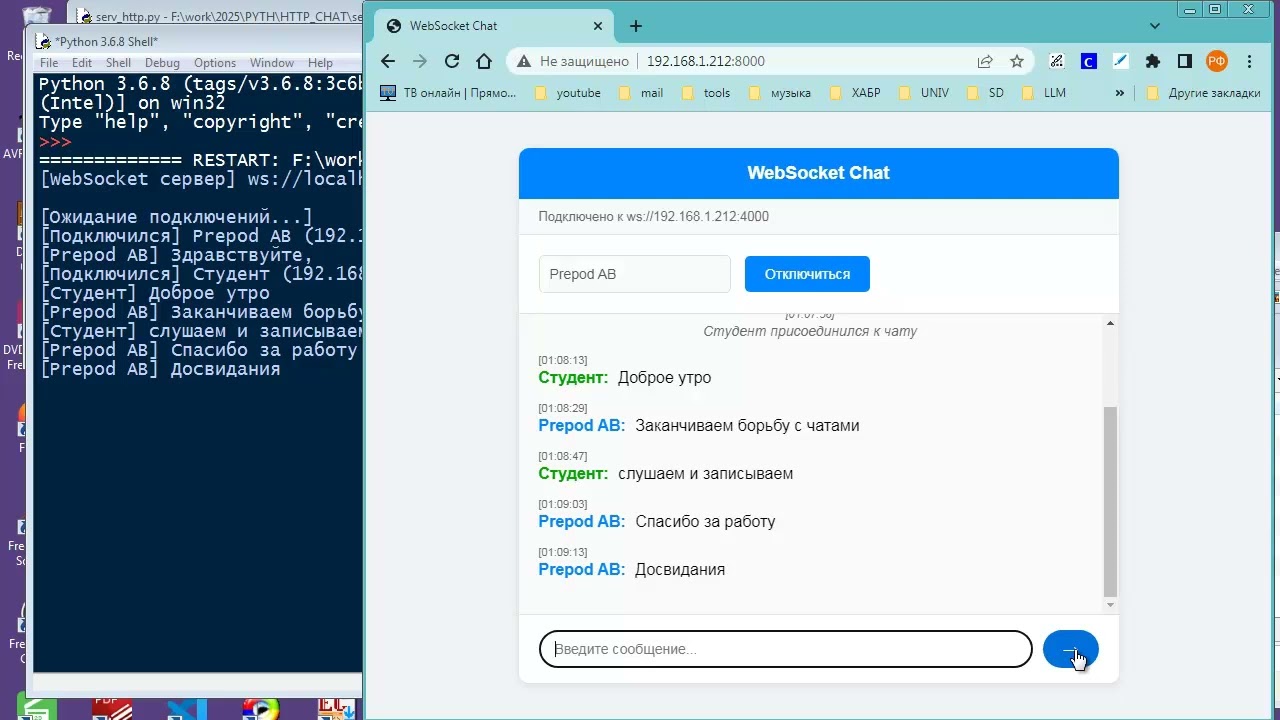The height and width of the screenshot is (720, 1280).
Task: Open the ХАБР bookmarks folder
Action: [855, 93]
